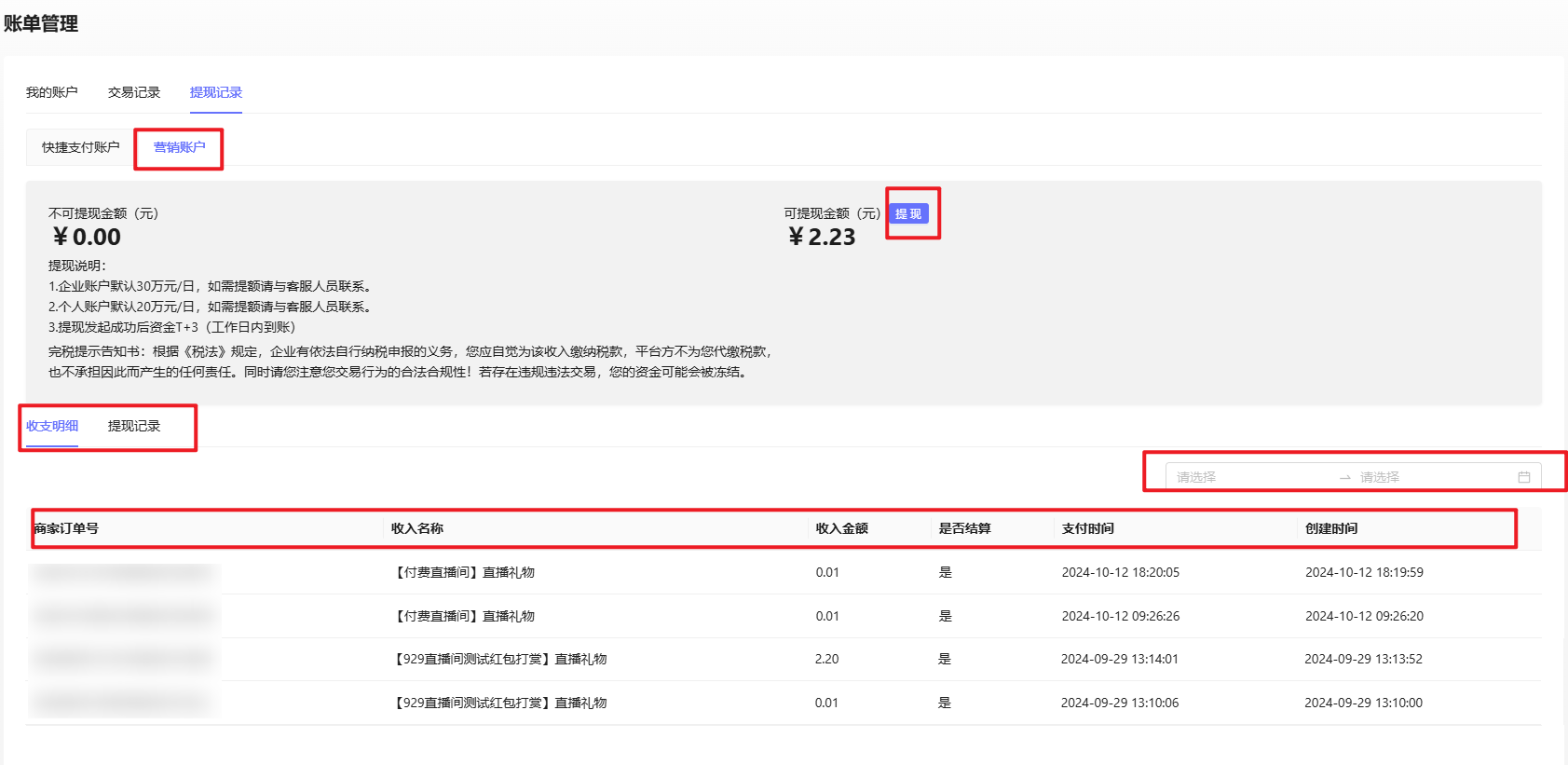Click the calendar icon in date range picker
The image size is (1568, 765).
[1524, 477]
